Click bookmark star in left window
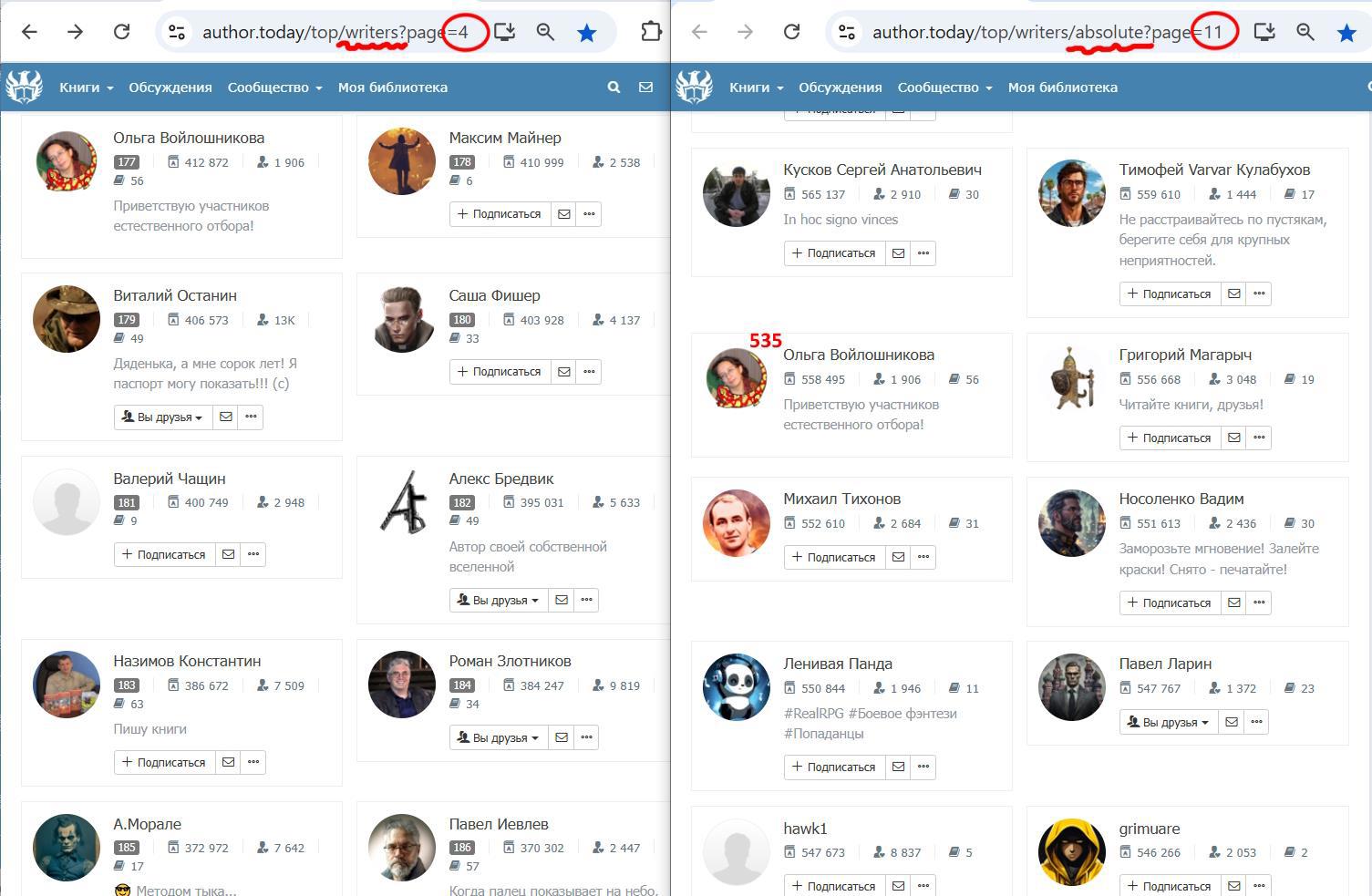 point(587,33)
